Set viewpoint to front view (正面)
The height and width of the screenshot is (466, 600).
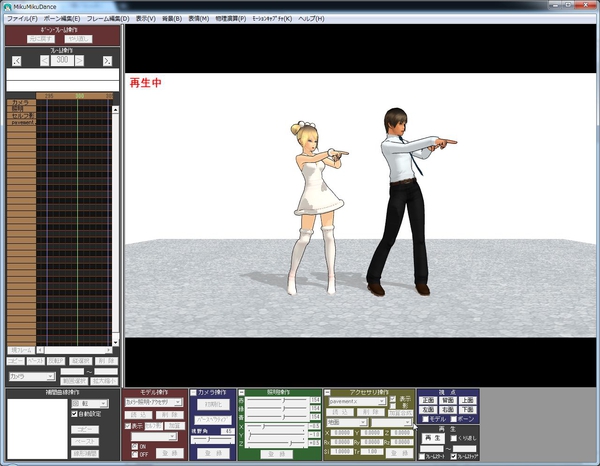(428, 401)
